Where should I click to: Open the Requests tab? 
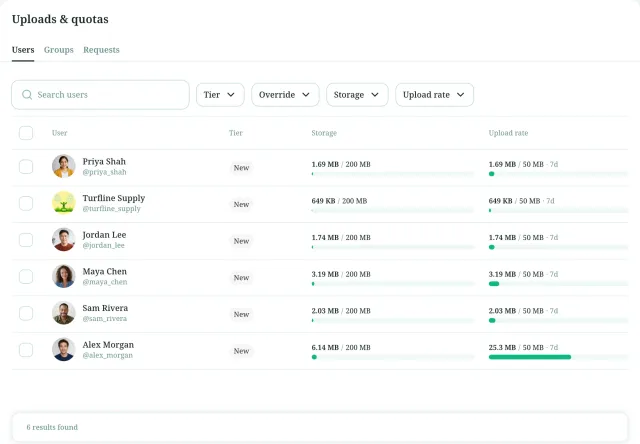(x=101, y=50)
